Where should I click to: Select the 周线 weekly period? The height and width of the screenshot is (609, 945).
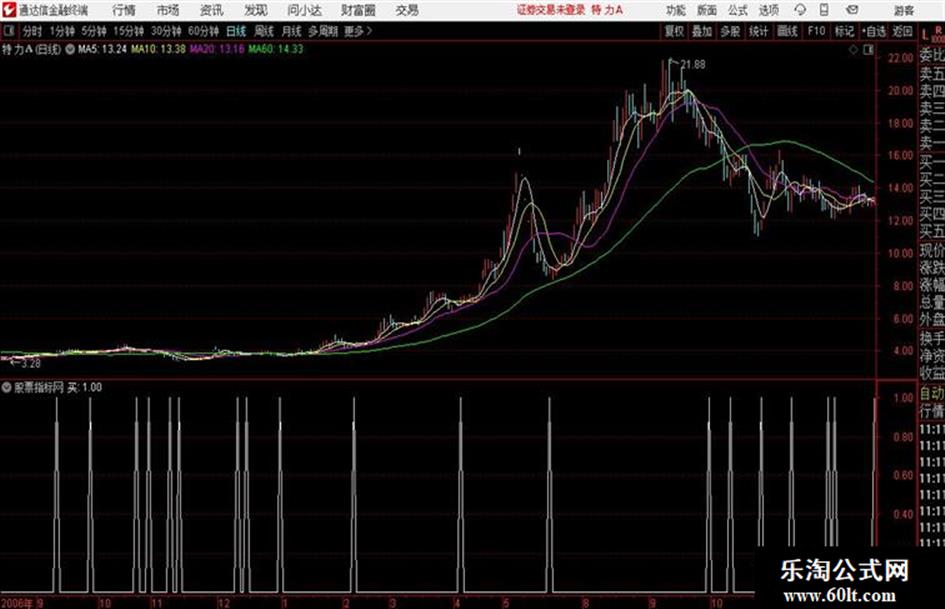264,31
